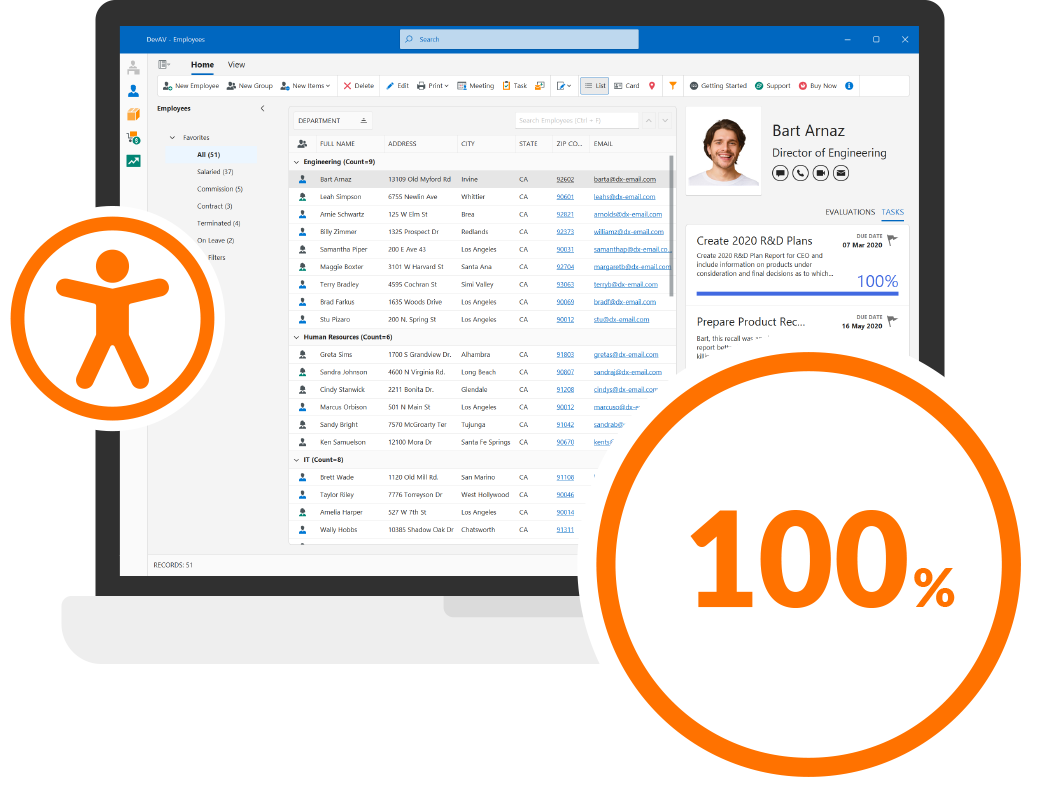Open the New Items dropdown
The width and height of the screenshot is (1040, 796).
(306, 86)
